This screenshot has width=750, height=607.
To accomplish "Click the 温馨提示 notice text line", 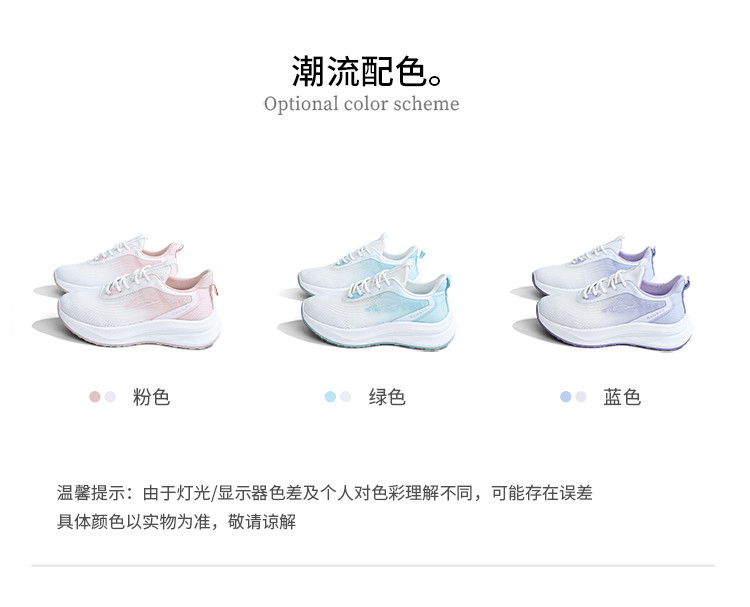I will [325, 493].
